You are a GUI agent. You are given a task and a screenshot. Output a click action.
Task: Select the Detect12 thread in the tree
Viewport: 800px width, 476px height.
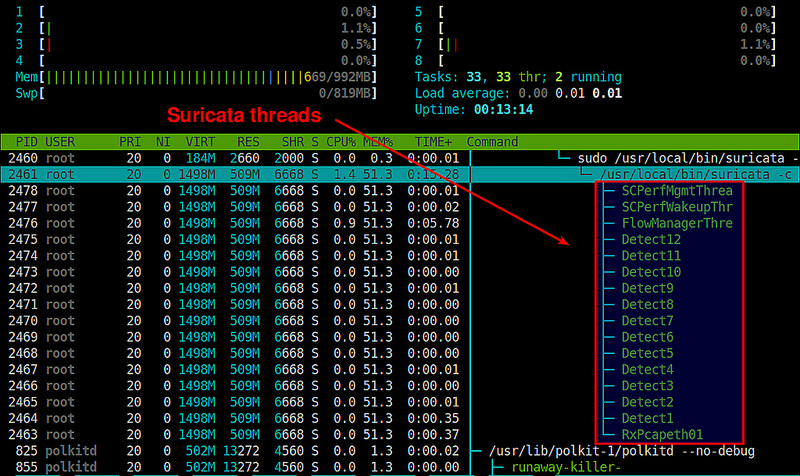point(651,239)
